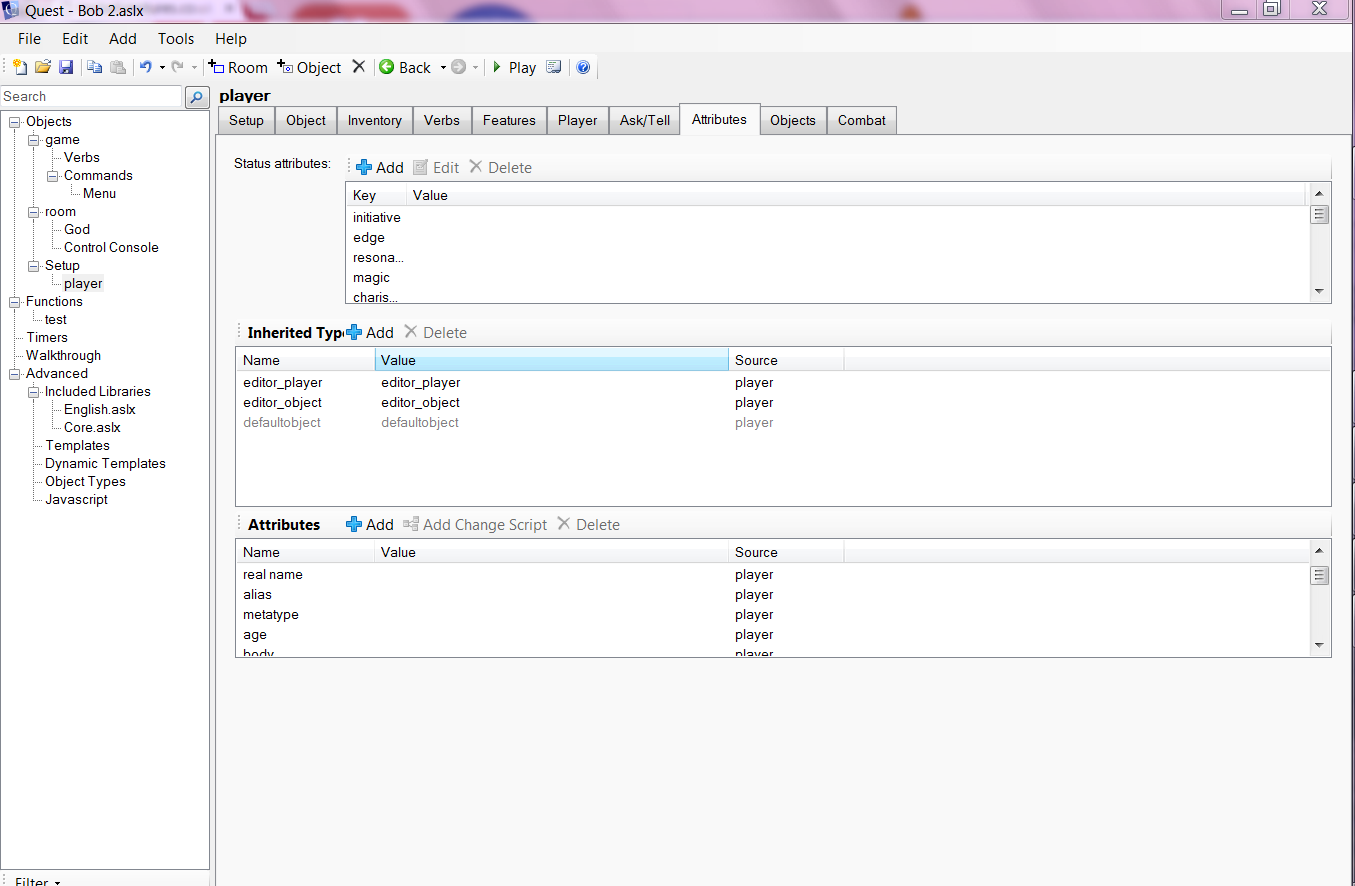
Task: Open the undo history dropdown arrow
Action: click(162, 68)
